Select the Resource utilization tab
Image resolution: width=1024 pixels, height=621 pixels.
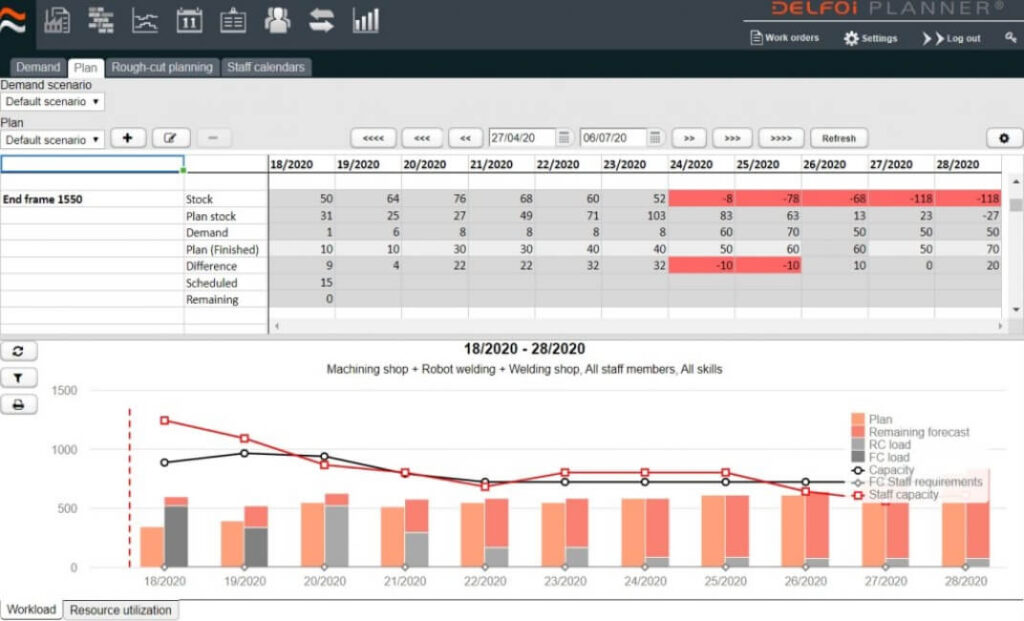coord(121,610)
